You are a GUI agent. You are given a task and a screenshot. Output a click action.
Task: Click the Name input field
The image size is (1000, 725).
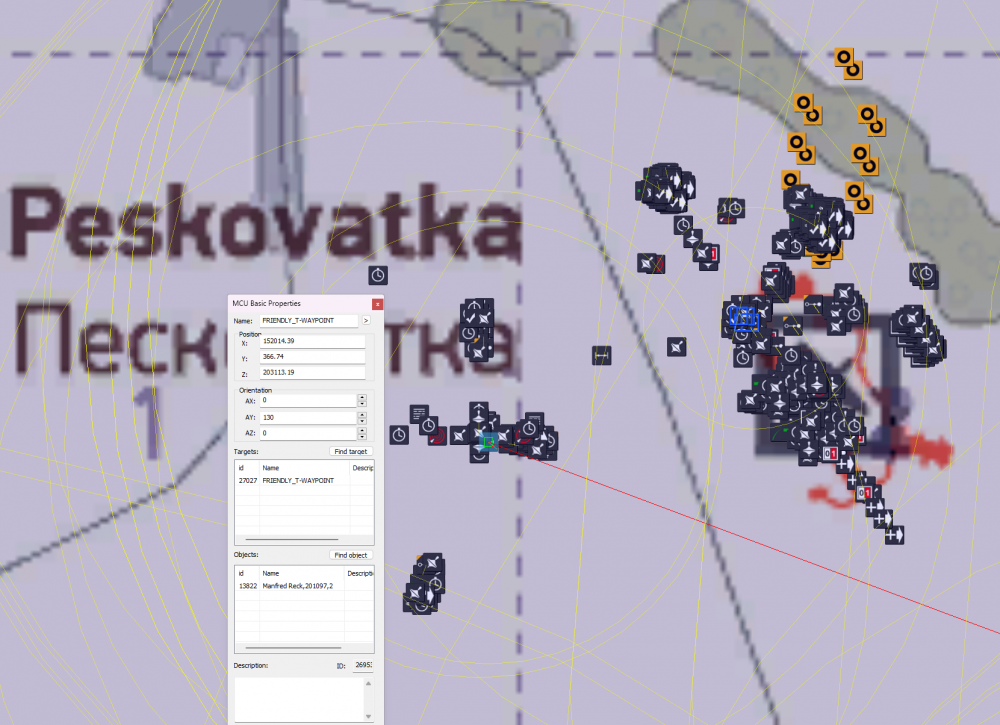point(309,321)
